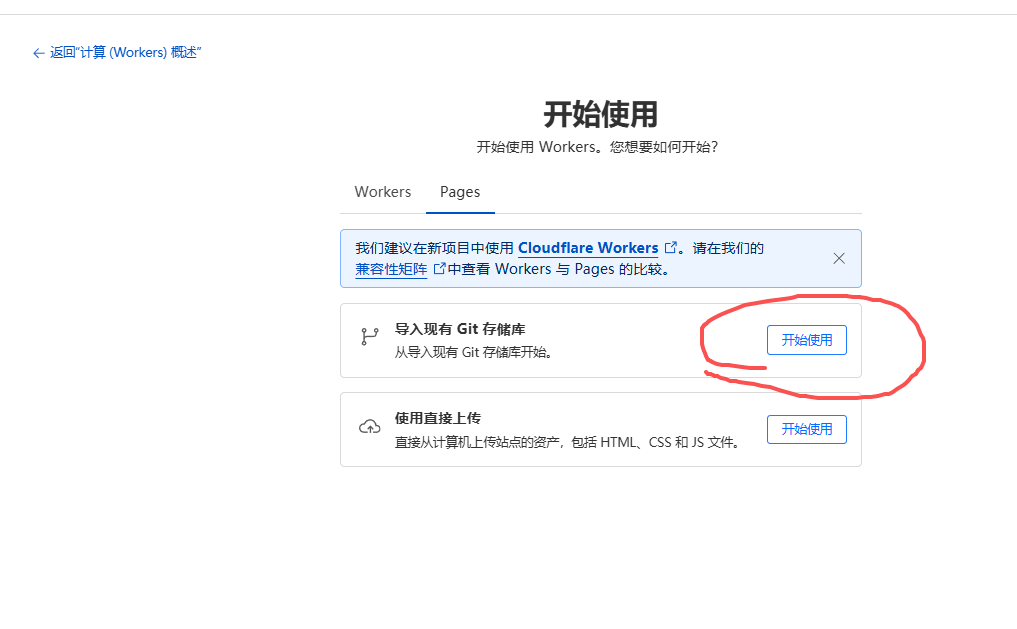
Task: Switch to the Pages tab
Action: [x=459, y=191]
